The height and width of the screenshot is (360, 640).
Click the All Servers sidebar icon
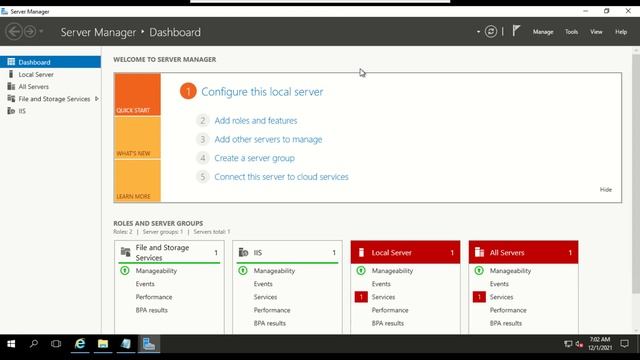click(11, 87)
